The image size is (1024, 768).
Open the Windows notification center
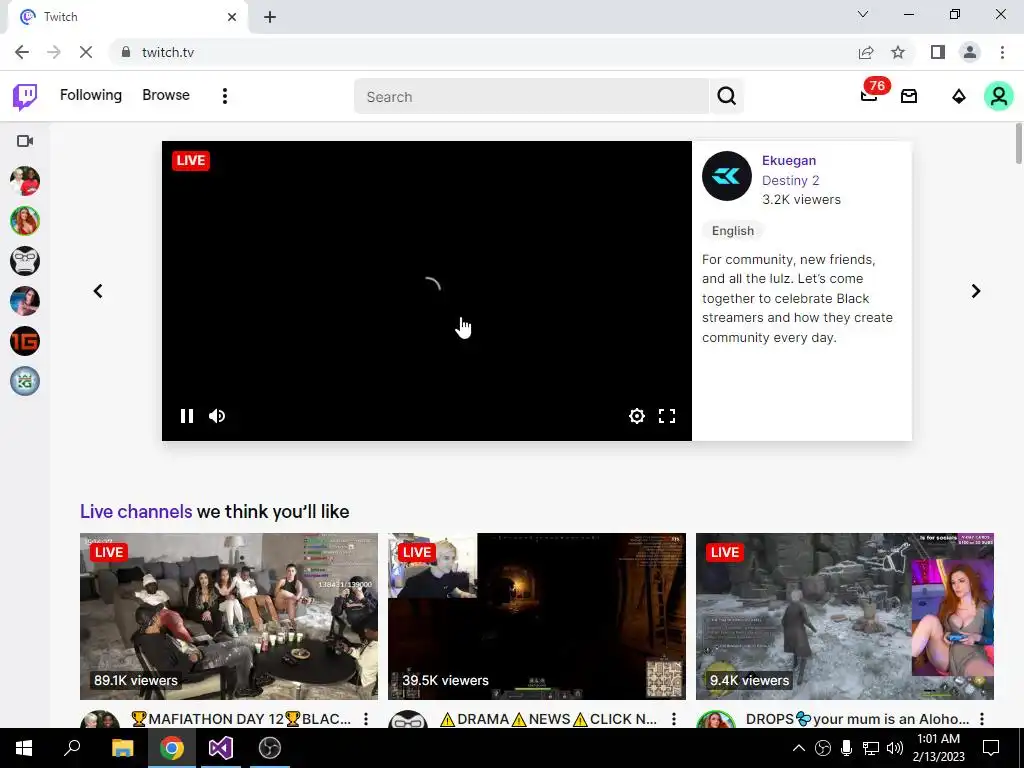pyautogui.click(x=991, y=748)
